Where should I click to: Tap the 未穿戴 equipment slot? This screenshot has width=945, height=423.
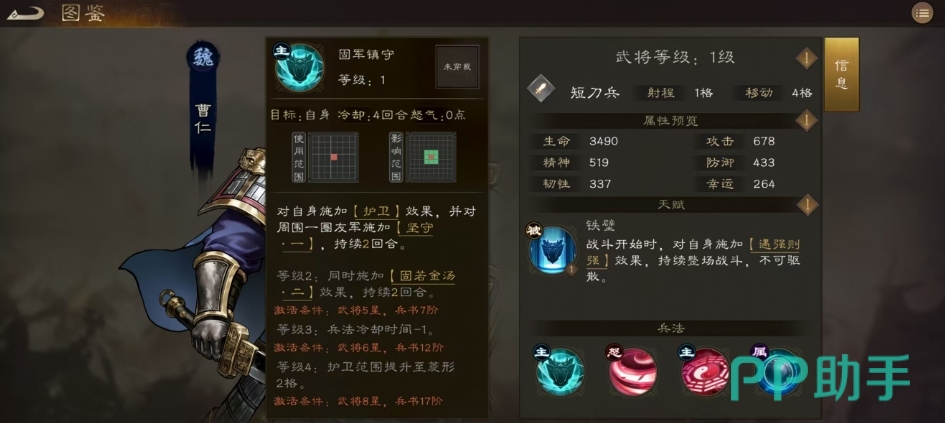point(457,66)
